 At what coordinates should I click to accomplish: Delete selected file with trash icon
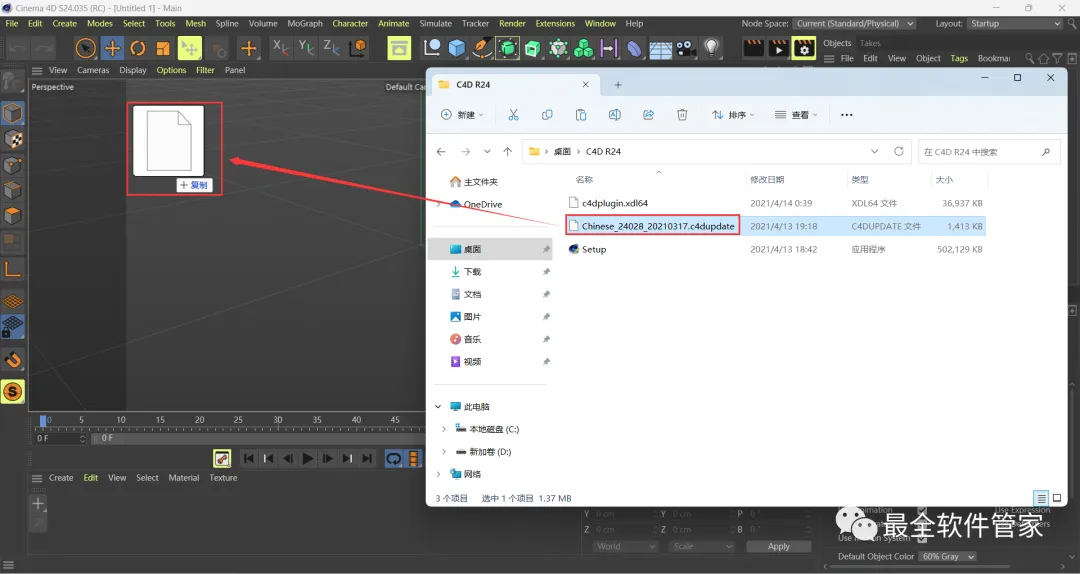[682, 115]
